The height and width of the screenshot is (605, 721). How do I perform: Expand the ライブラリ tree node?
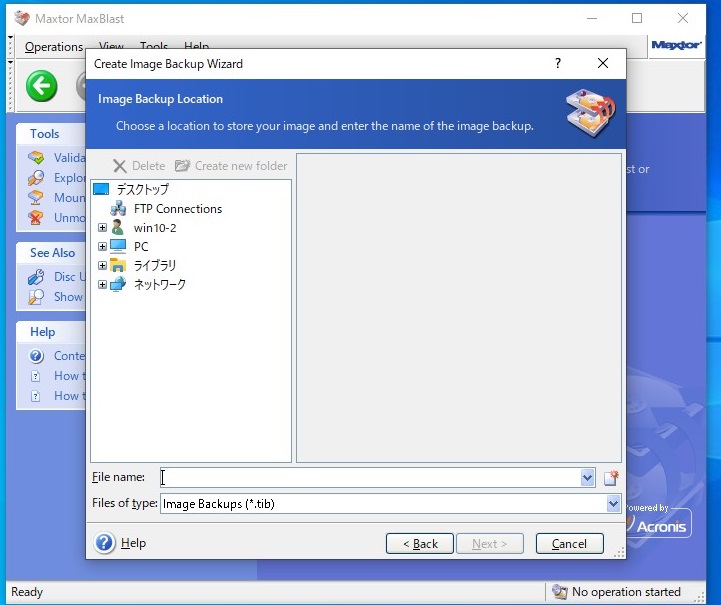tap(103, 265)
